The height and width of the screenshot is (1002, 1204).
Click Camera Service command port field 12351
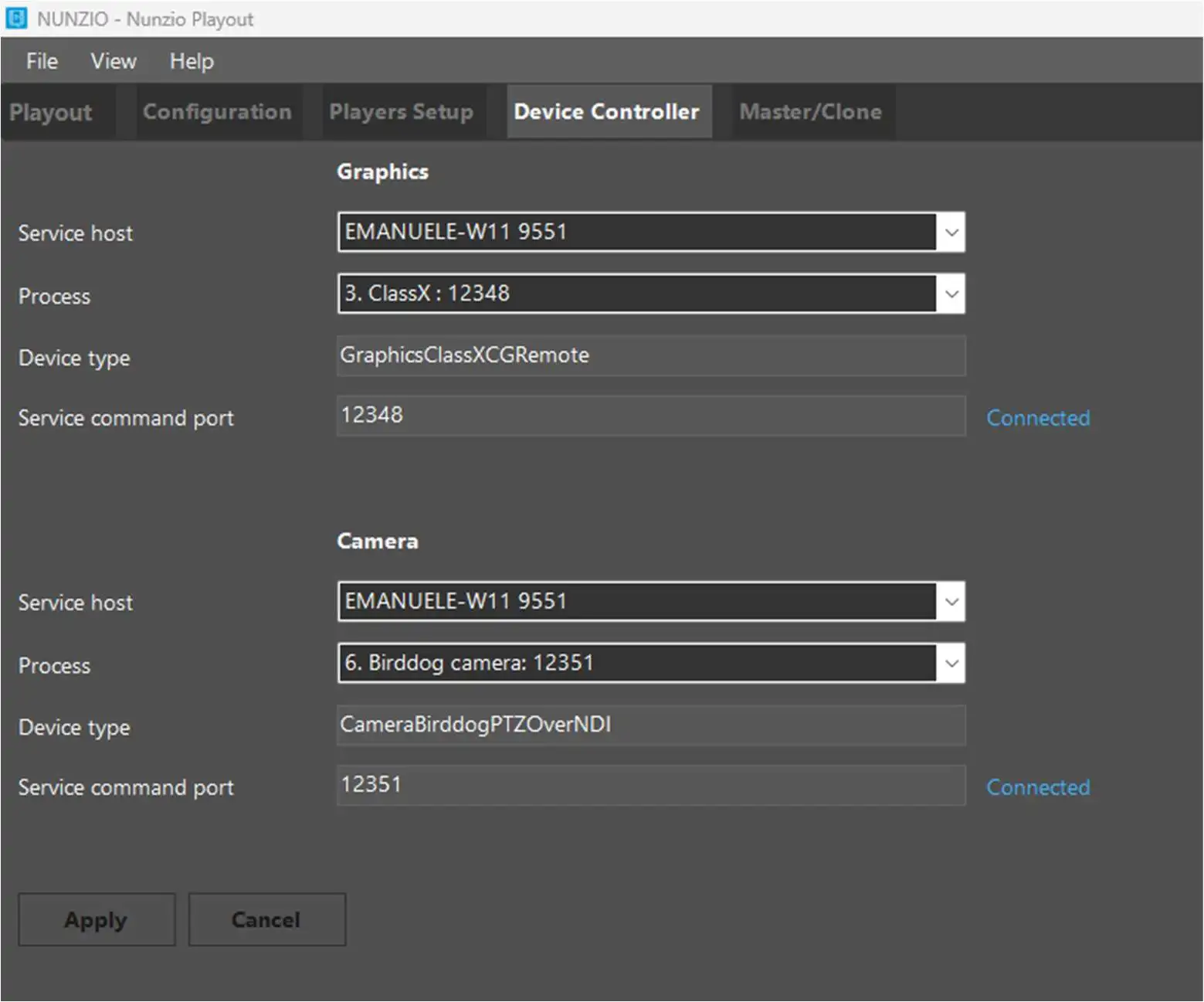point(650,785)
